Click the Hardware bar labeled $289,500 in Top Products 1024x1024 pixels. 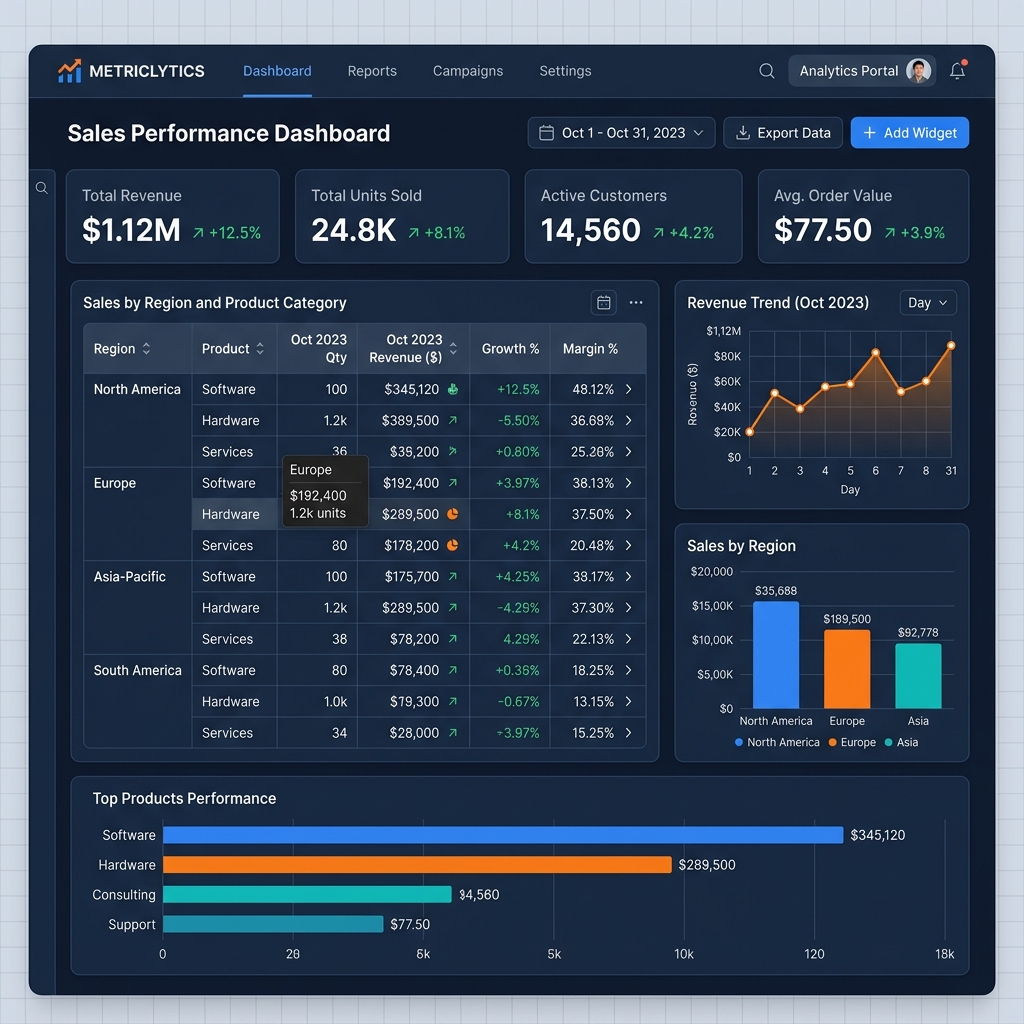[x=417, y=865]
